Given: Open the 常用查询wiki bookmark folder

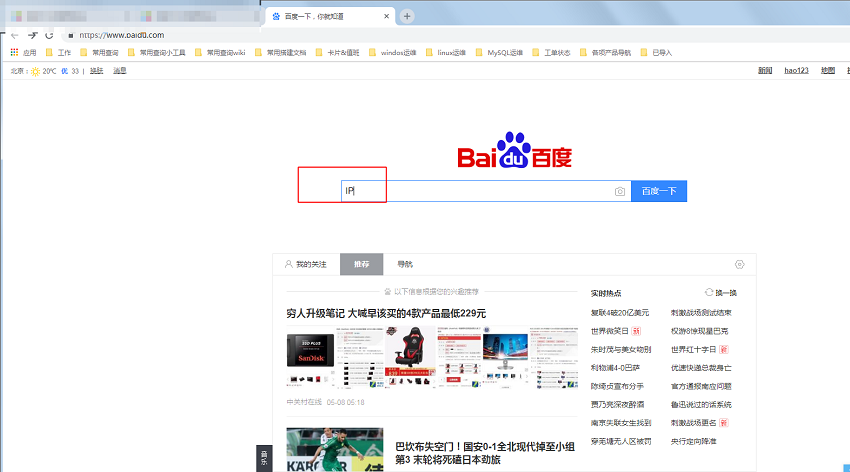Looking at the screenshot, I should (220, 53).
